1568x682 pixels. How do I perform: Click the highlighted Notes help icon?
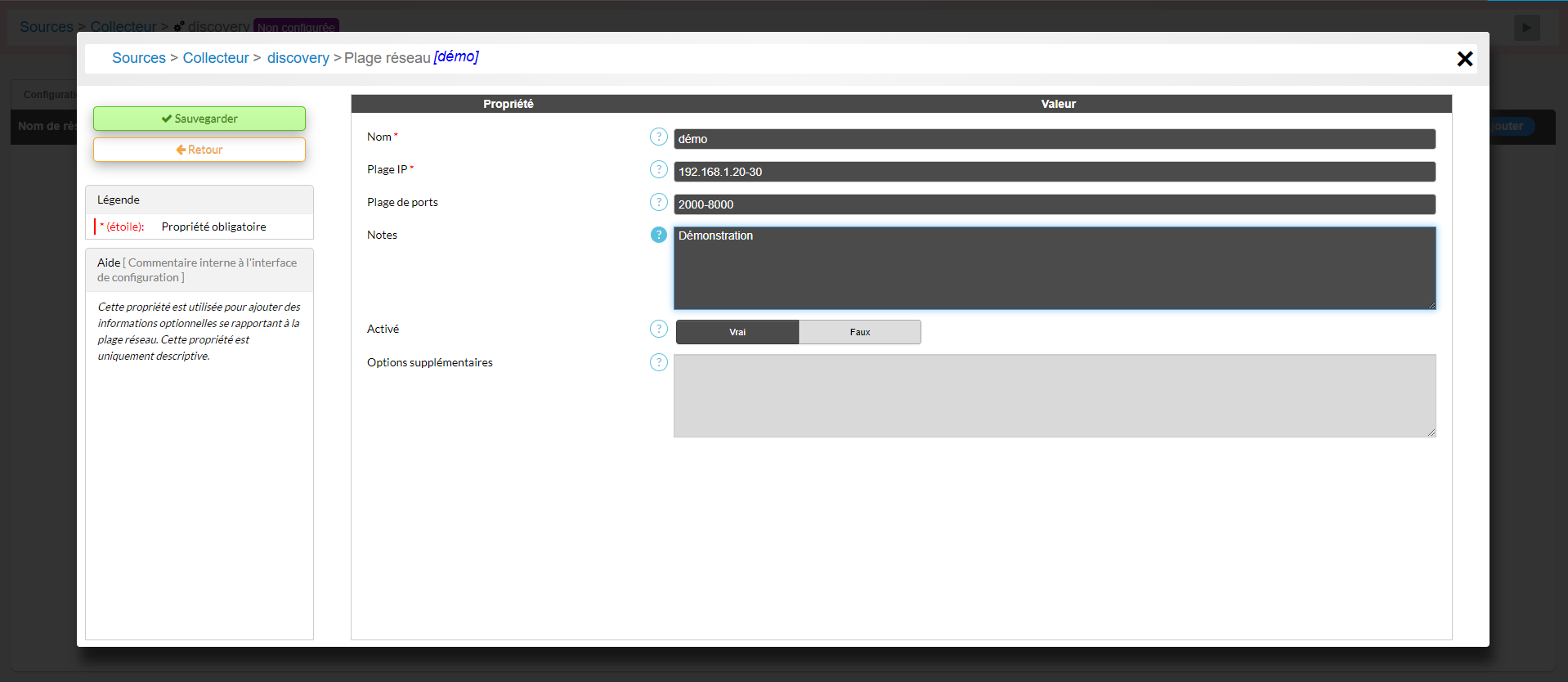pos(658,235)
